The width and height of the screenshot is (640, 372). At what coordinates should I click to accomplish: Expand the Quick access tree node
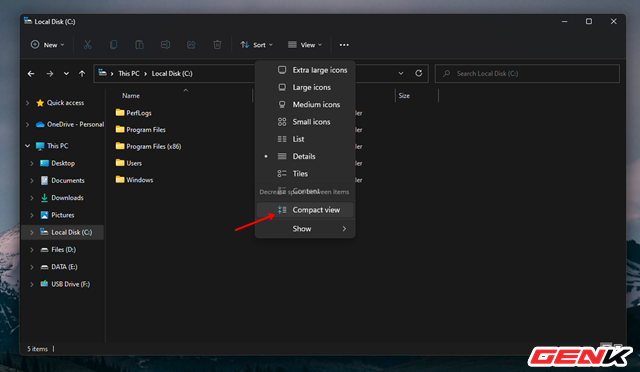27,103
